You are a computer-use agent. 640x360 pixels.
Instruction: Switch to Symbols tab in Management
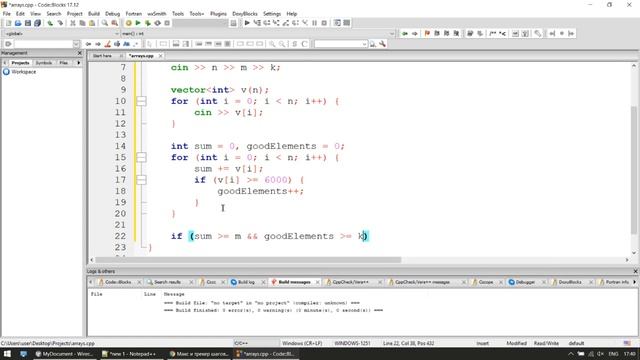pyautogui.click(x=44, y=63)
